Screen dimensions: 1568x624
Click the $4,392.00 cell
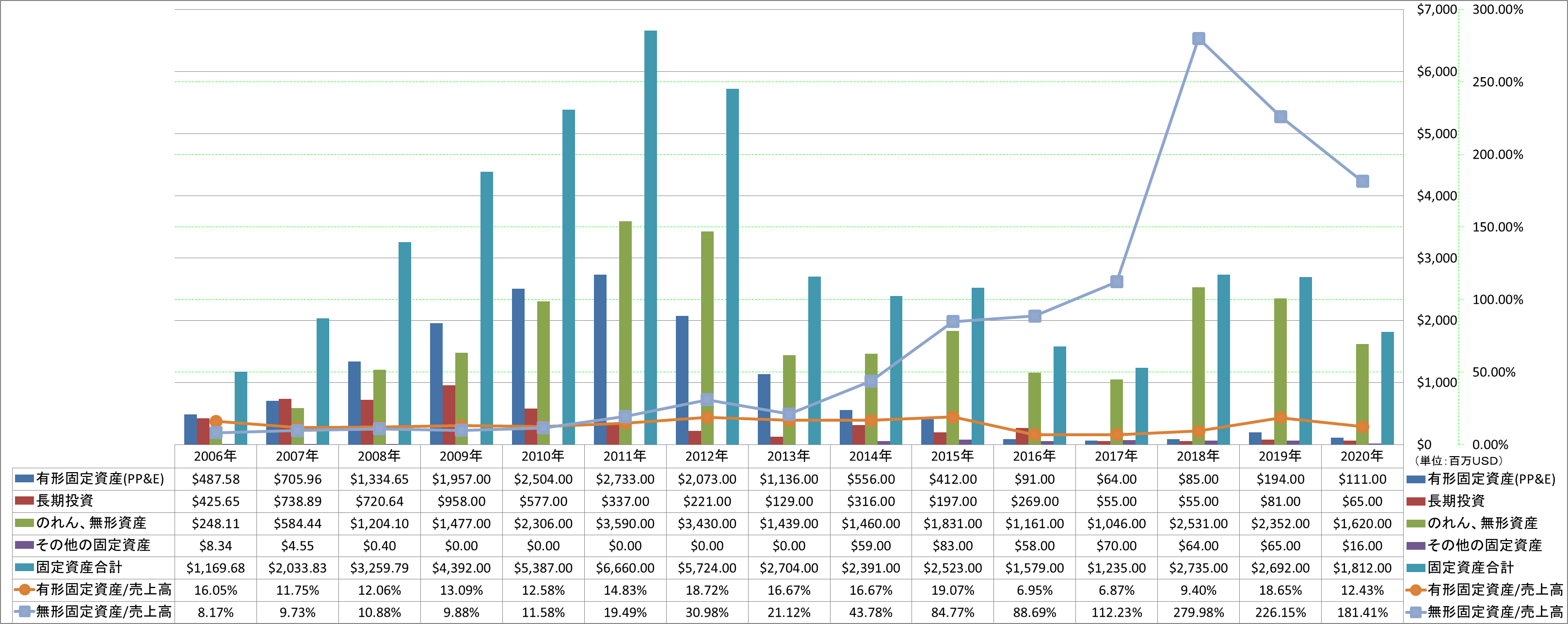click(x=462, y=568)
